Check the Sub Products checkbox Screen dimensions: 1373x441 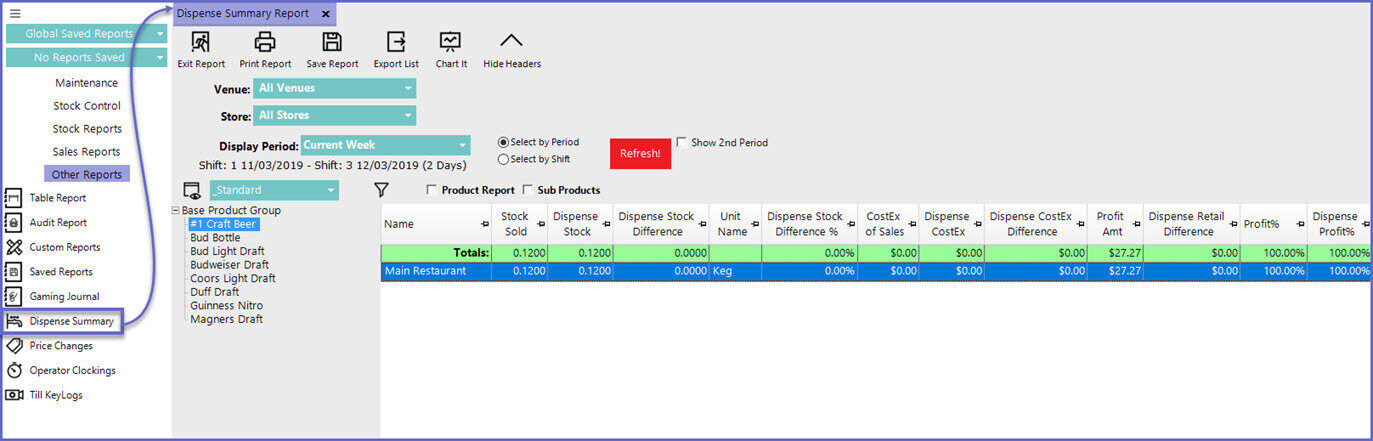click(x=527, y=190)
